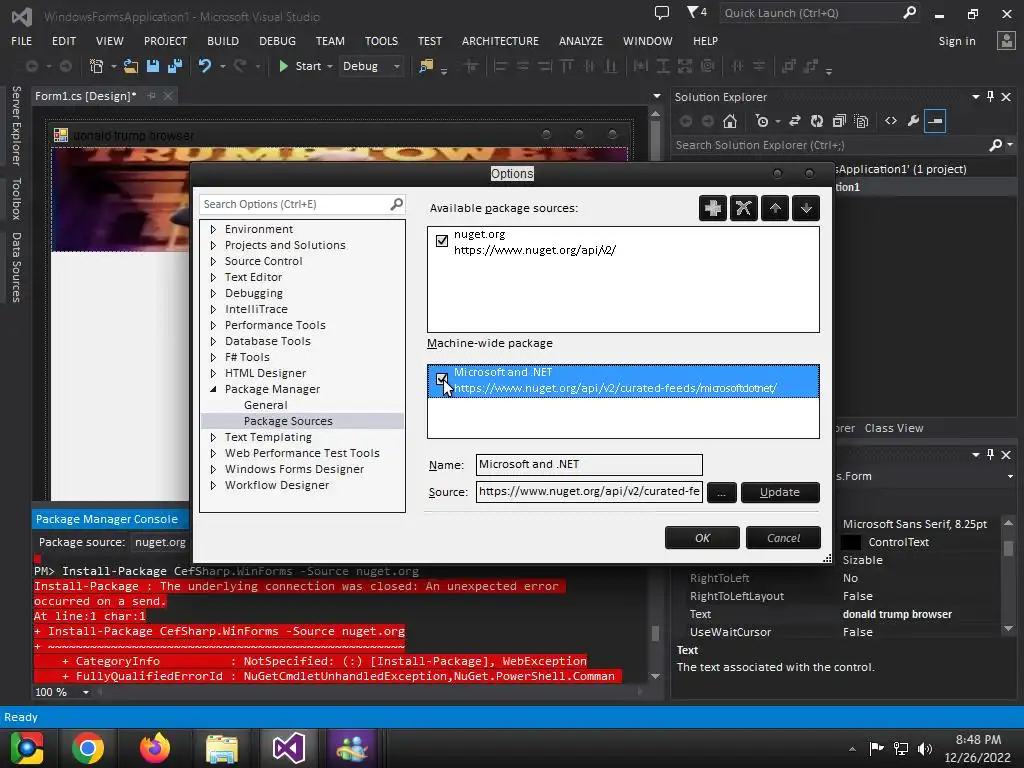Click the Update button for package source
The image size is (1024, 768).
pyautogui.click(x=780, y=492)
